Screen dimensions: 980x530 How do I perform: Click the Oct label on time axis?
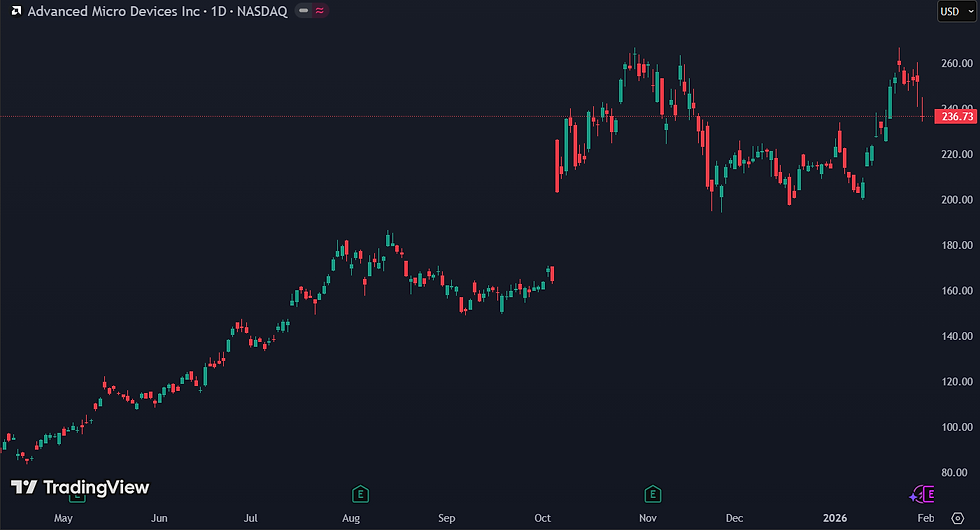coord(542,518)
